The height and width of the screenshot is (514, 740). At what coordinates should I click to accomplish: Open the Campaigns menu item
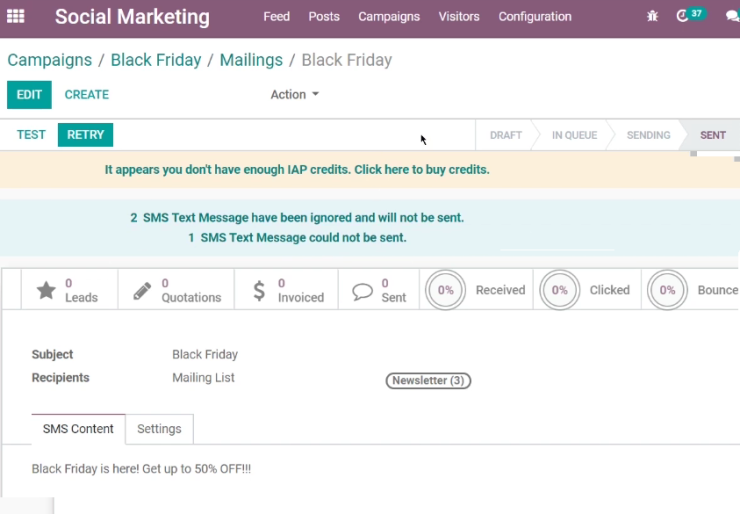pos(389,17)
